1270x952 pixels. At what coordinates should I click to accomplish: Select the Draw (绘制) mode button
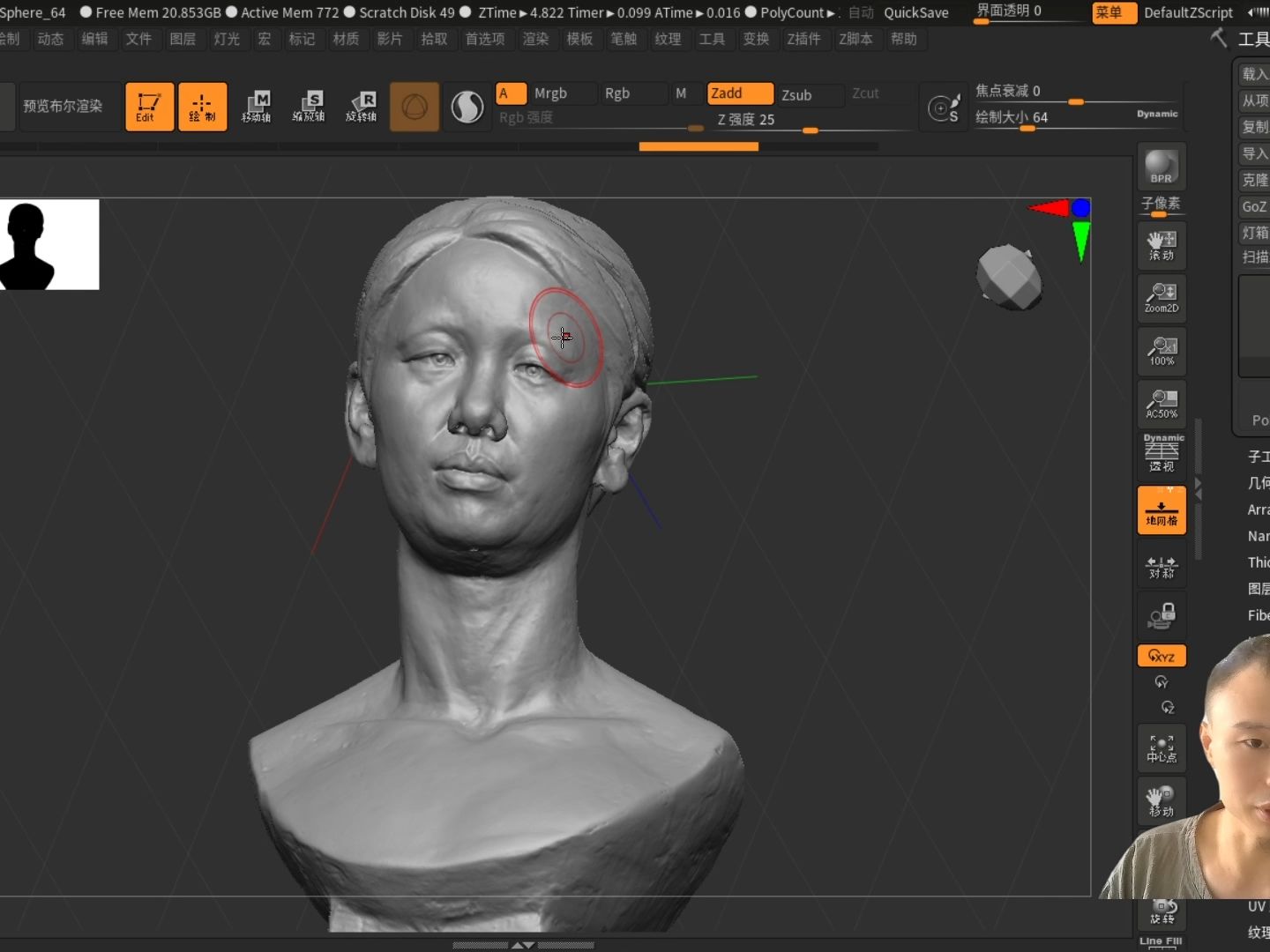click(202, 107)
